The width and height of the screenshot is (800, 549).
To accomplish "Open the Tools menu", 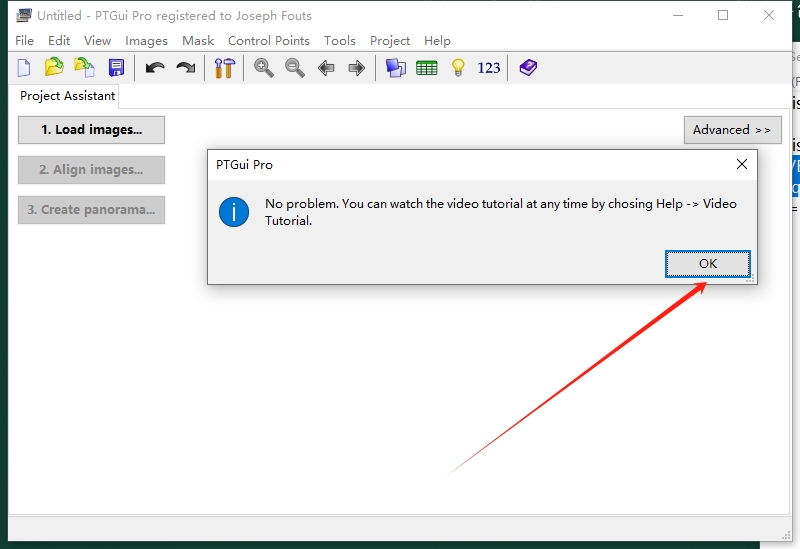I will (x=340, y=41).
